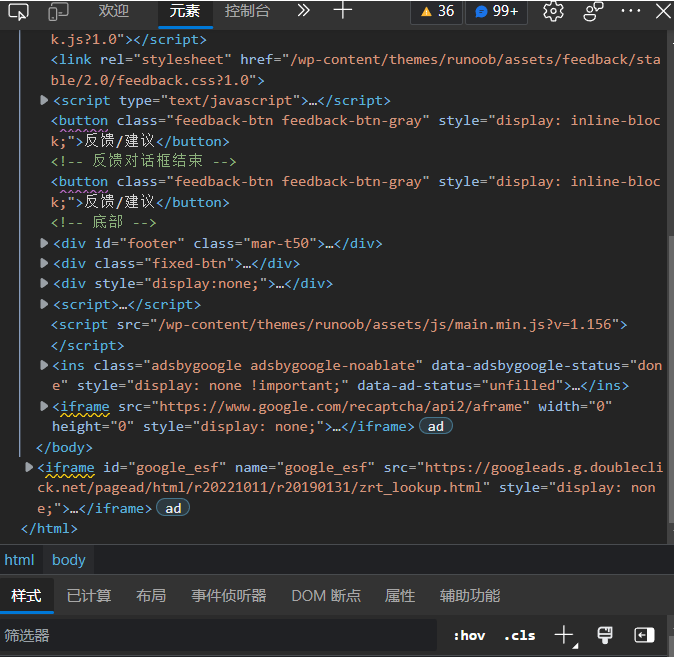Activate the inspect element picker icon

click(x=19, y=11)
